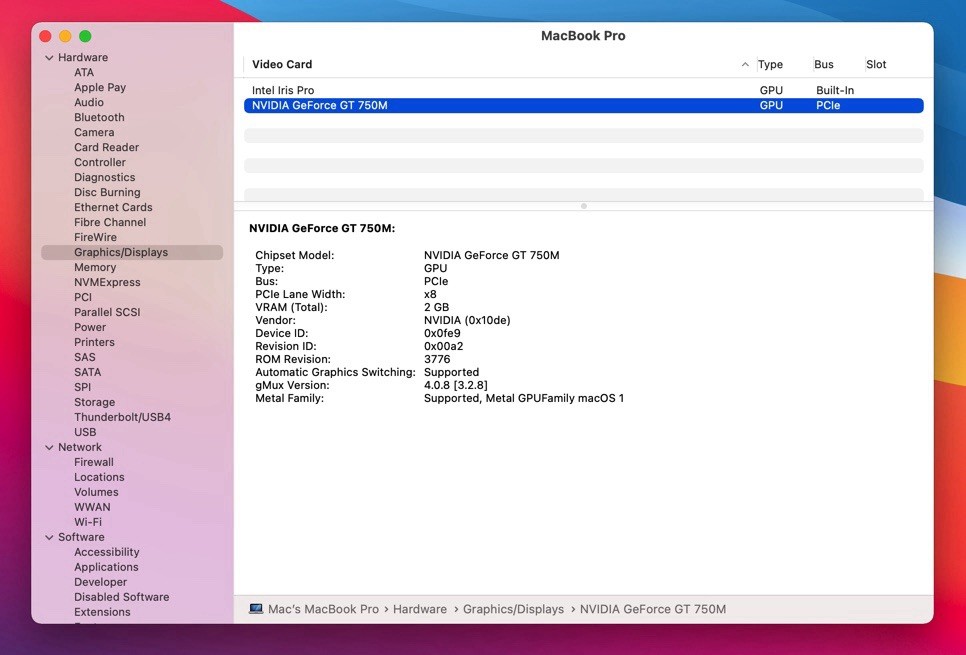
Task: Select Fibre Channel entry
Action: (x=110, y=222)
